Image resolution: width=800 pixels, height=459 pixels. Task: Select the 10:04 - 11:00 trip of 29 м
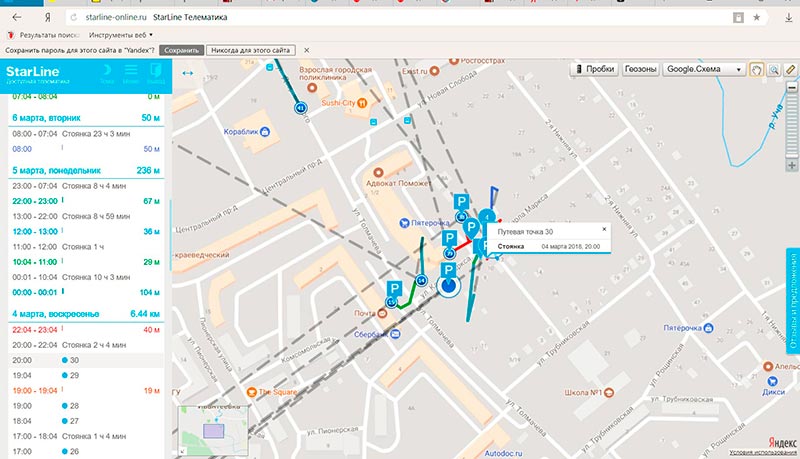[86, 262]
